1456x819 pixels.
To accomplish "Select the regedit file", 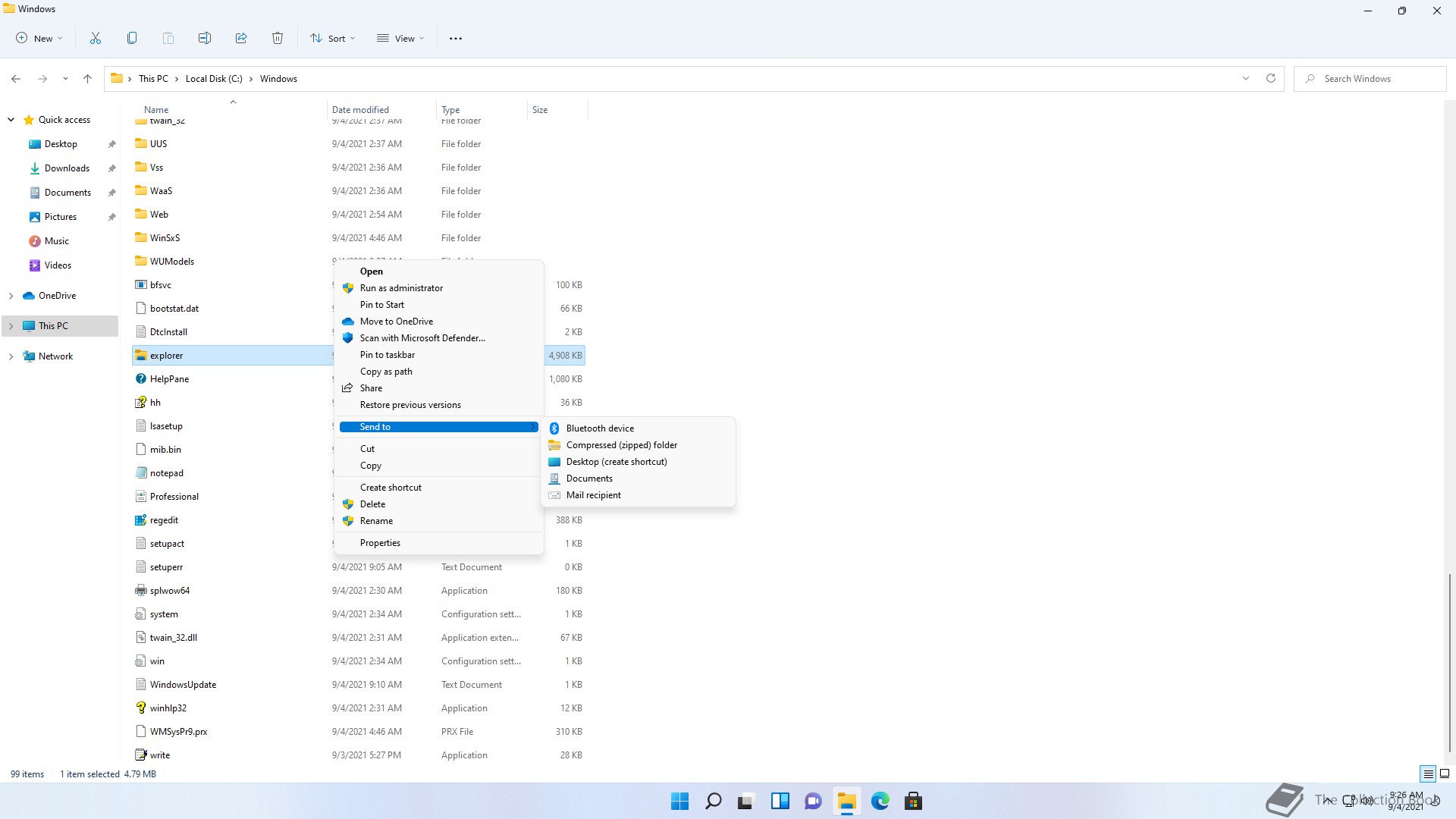I will 164,520.
